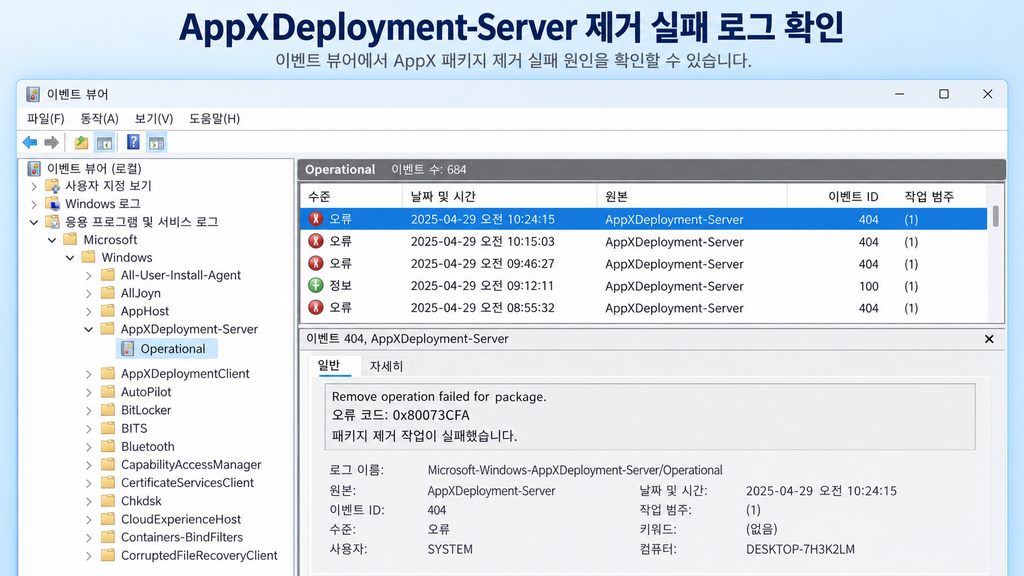Collapse the Microsoft tree node

(x=52, y=240)
